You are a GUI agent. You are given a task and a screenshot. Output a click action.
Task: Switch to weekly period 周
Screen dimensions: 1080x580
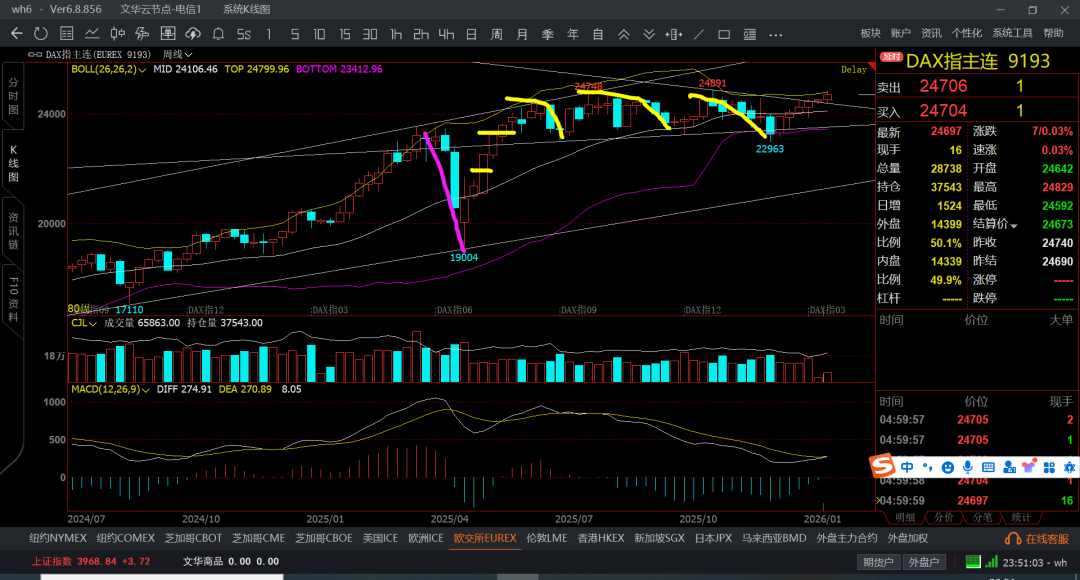[497, 34]
